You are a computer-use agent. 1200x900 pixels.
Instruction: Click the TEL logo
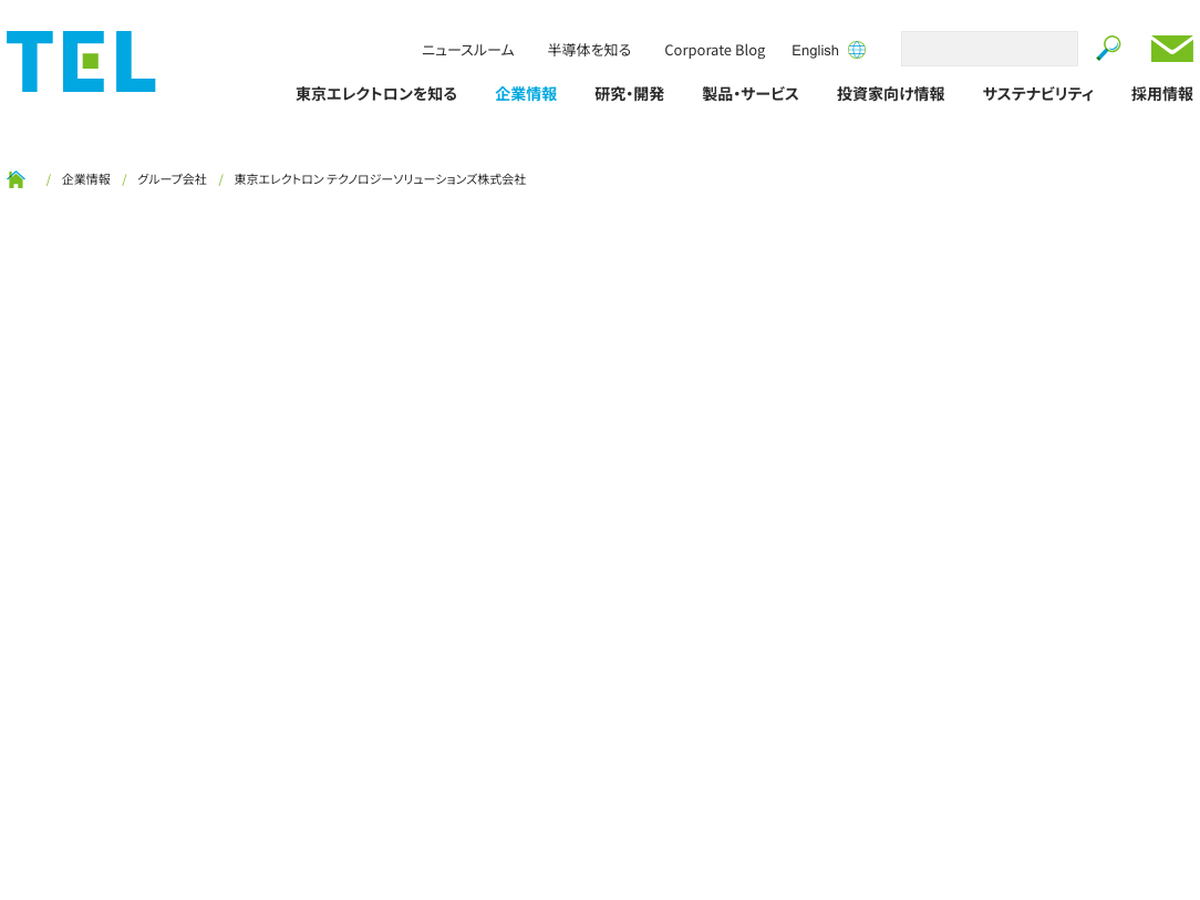click(81, 62)
